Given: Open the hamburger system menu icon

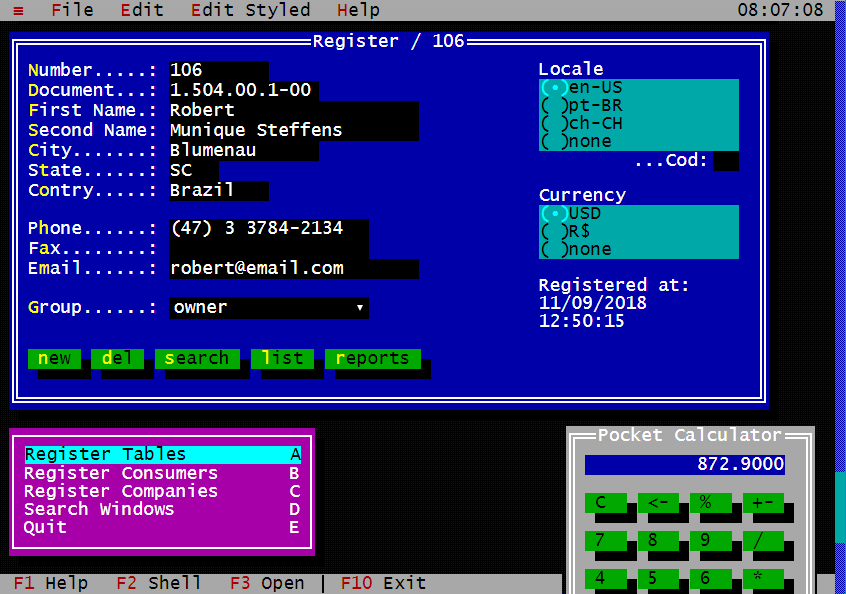Looking at the screenshot, I should (x=18, y=10).
